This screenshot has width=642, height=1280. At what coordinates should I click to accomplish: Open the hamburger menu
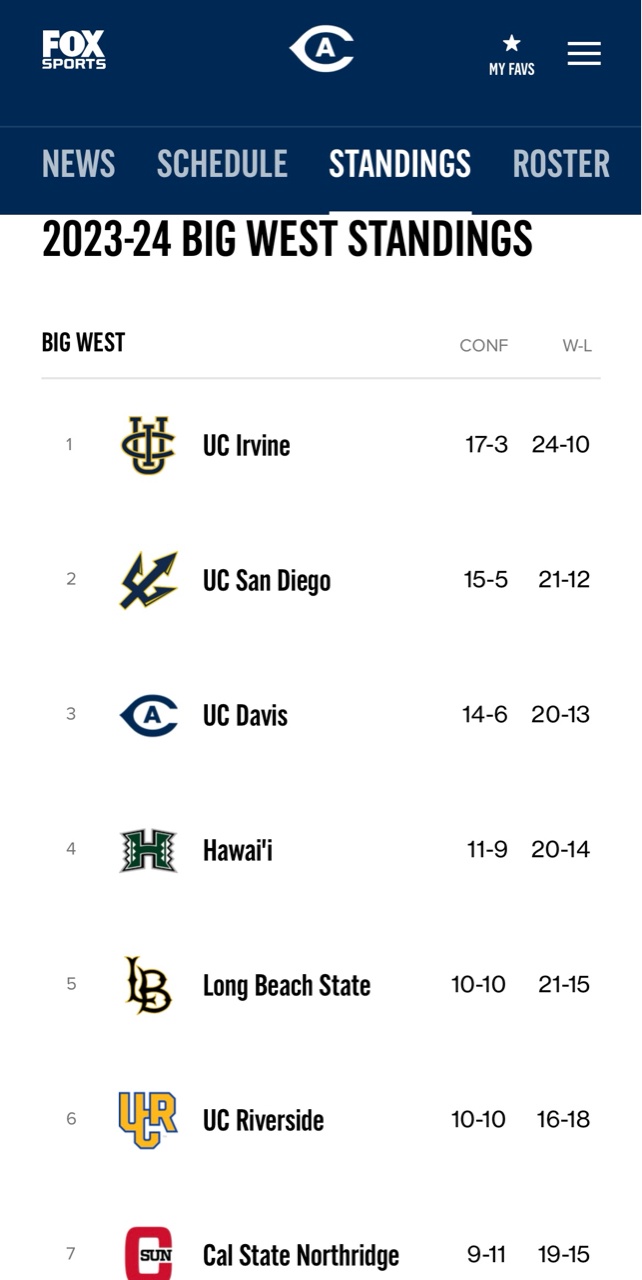(x=584, y=54)
